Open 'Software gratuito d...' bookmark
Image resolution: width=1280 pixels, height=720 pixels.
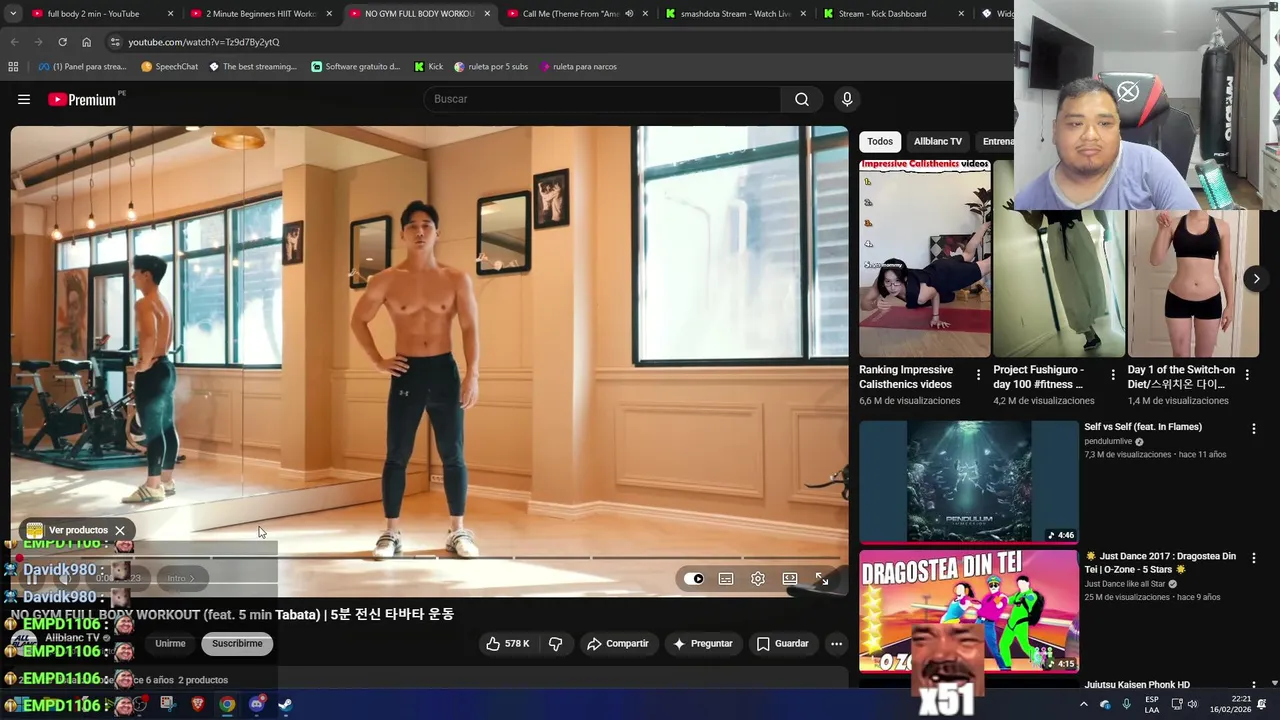(x=355, y=66)
